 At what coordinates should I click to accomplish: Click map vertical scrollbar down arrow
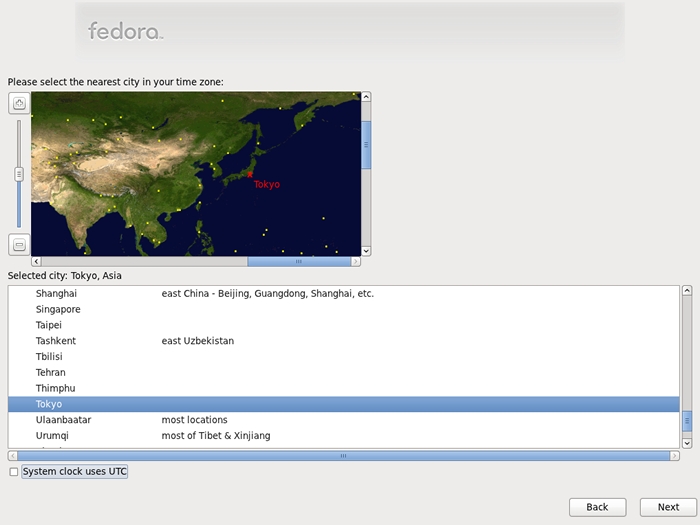[x=366, y=251]
